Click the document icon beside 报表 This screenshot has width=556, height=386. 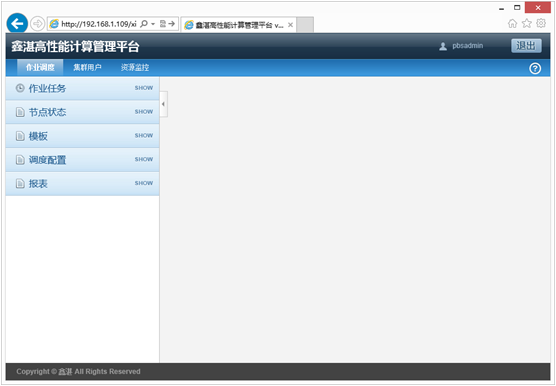point(20,183)
